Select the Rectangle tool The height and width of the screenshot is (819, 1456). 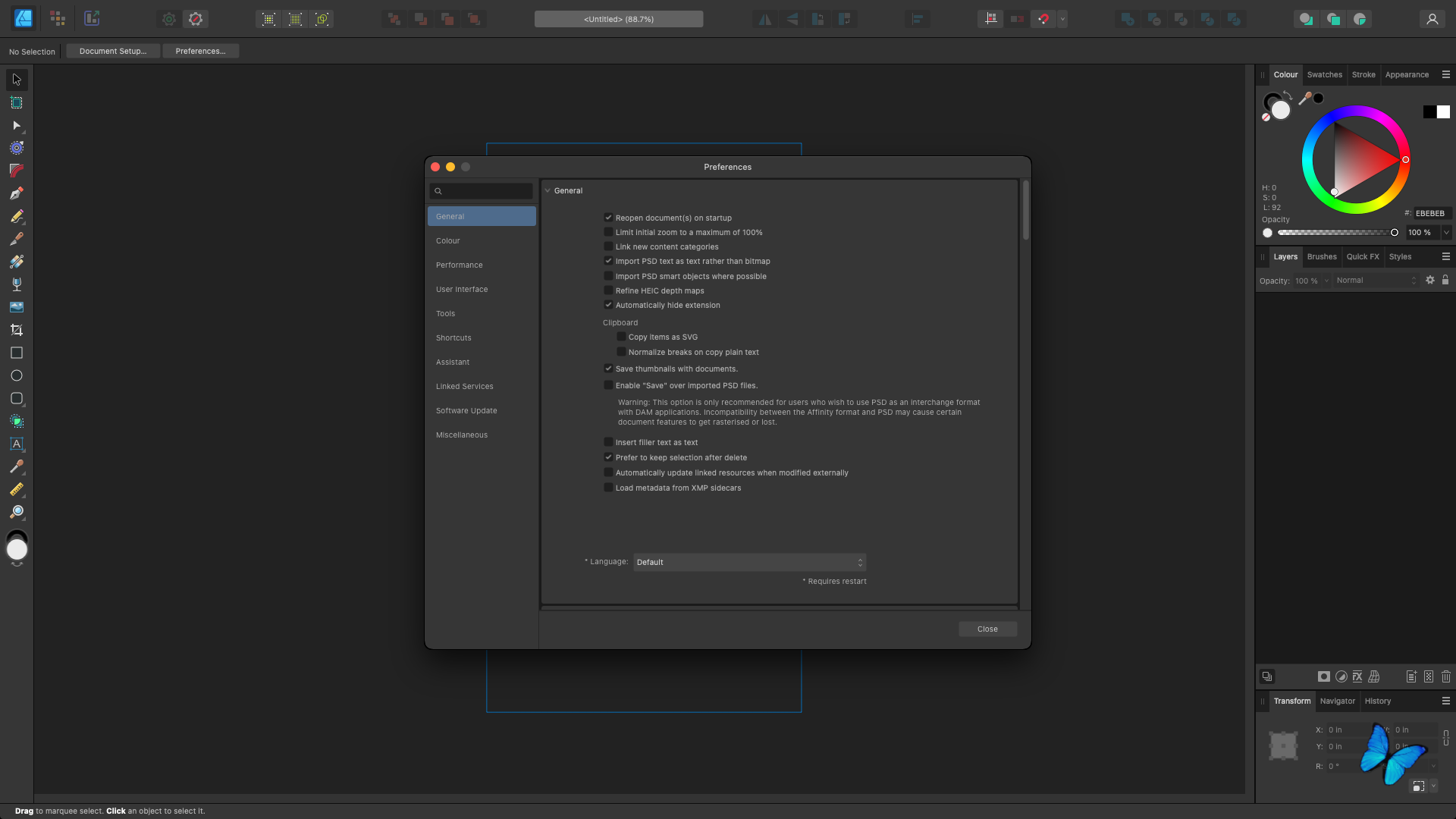[x=17, y=353]
